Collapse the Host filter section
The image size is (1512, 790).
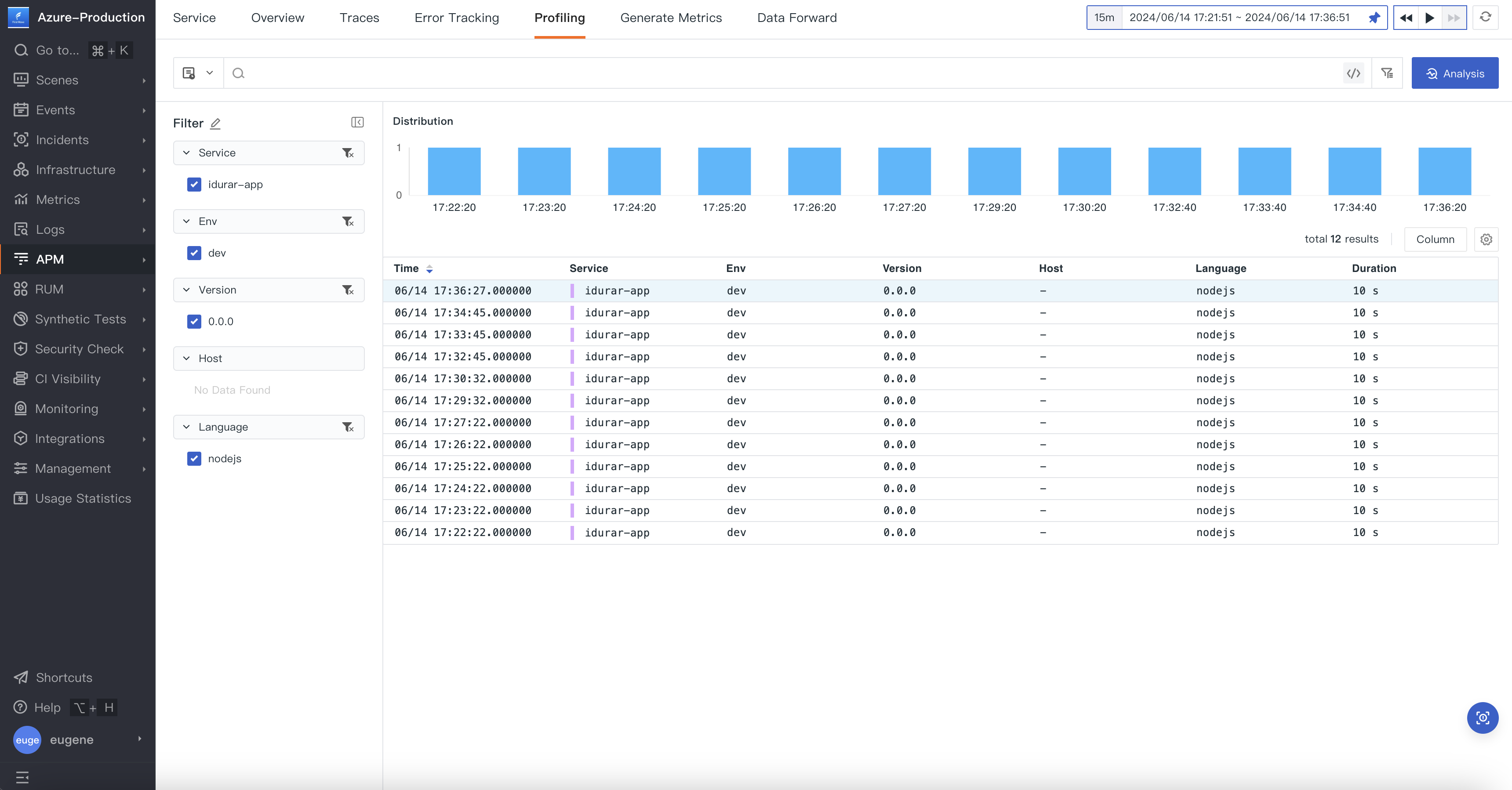(187, 359)
